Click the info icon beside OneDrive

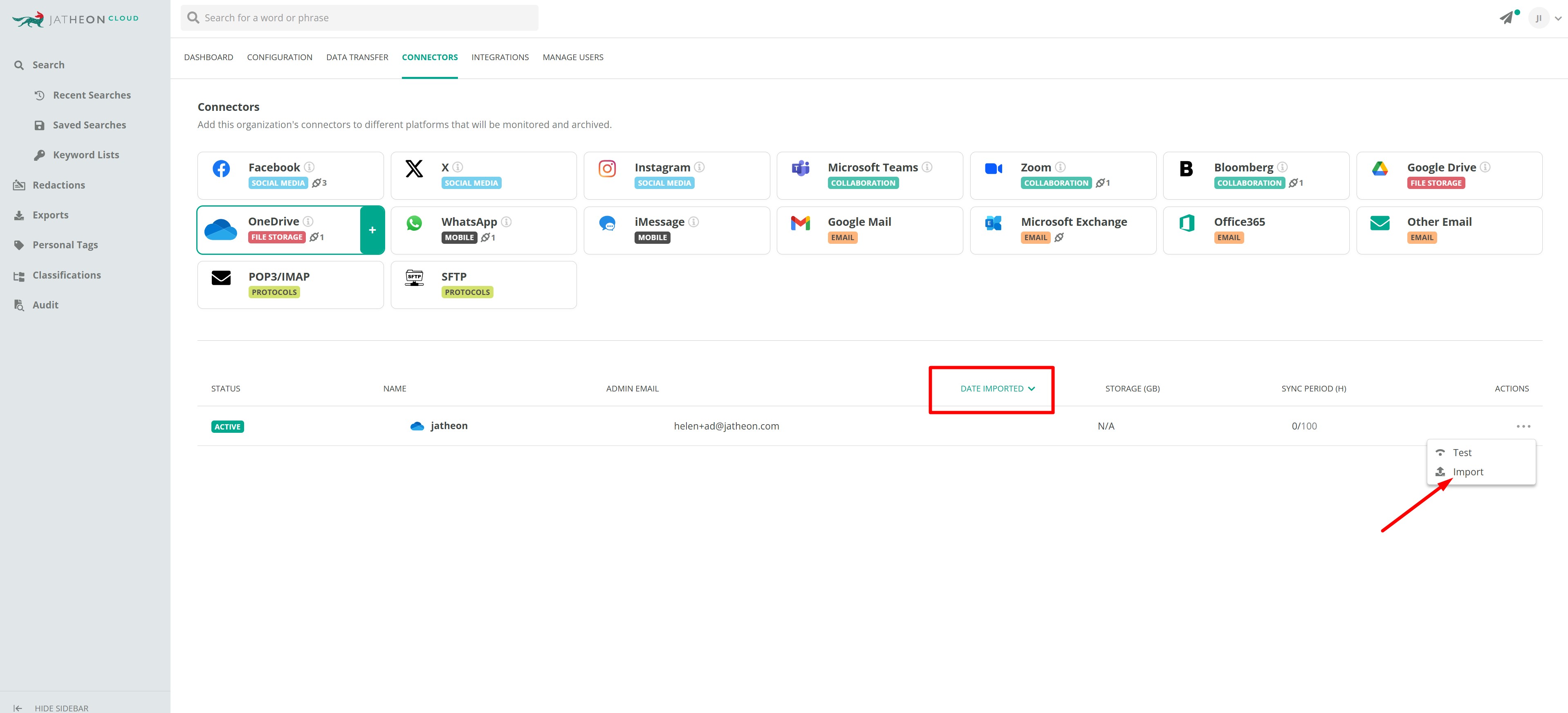click(308, 221)
